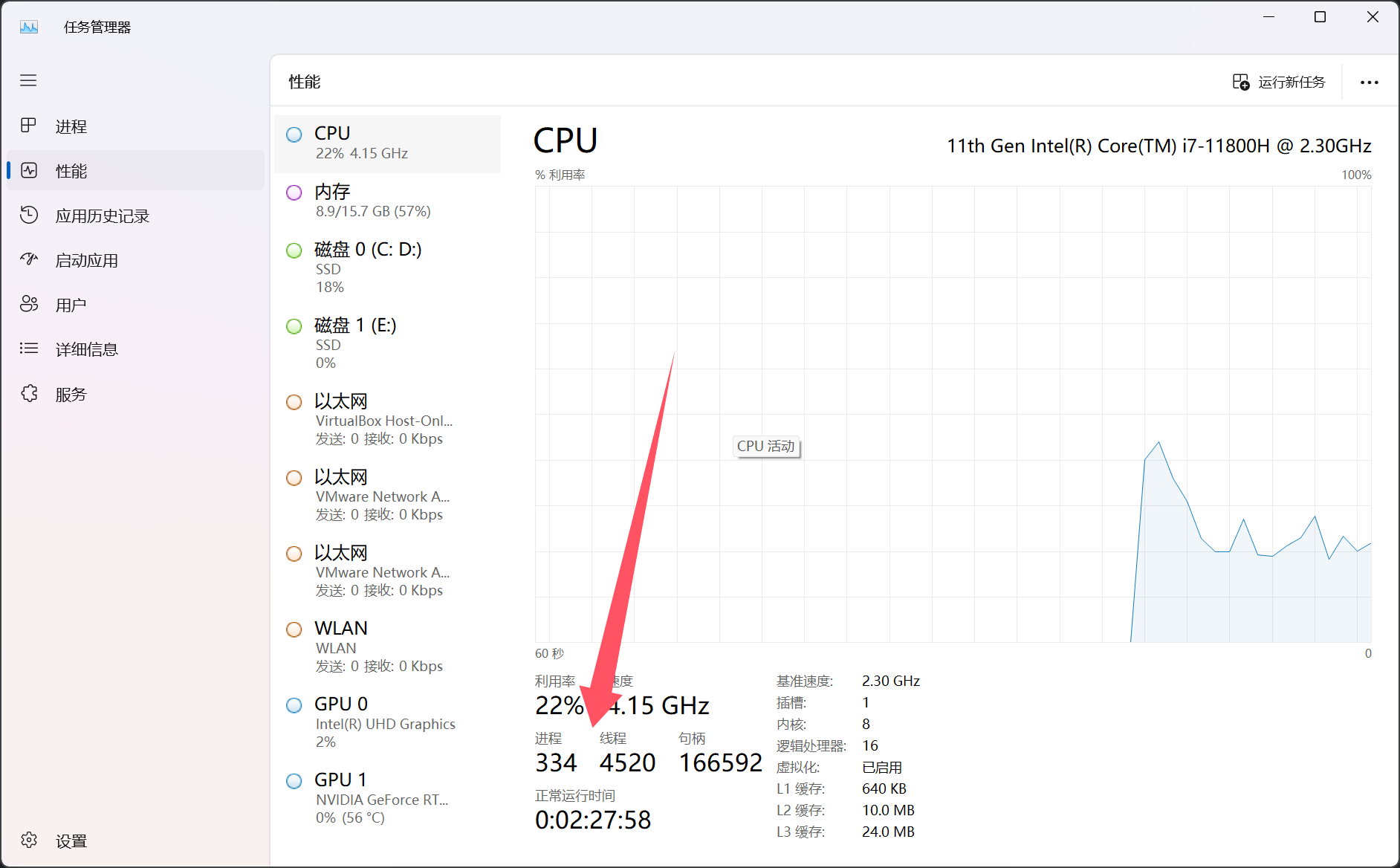Click the blue circle icon beside GPU 1
Image resolution: width=1400 pixels, height=868 pixels.
(294, 781)
